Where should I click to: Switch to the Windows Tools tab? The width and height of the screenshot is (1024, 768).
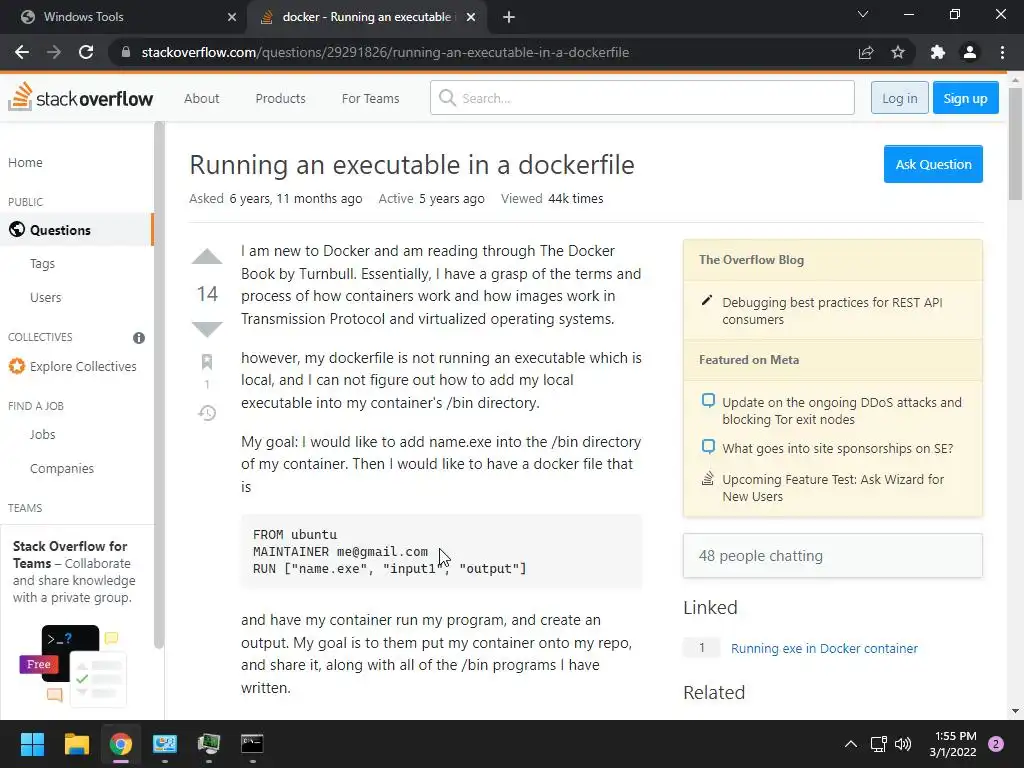coord(124,17)
